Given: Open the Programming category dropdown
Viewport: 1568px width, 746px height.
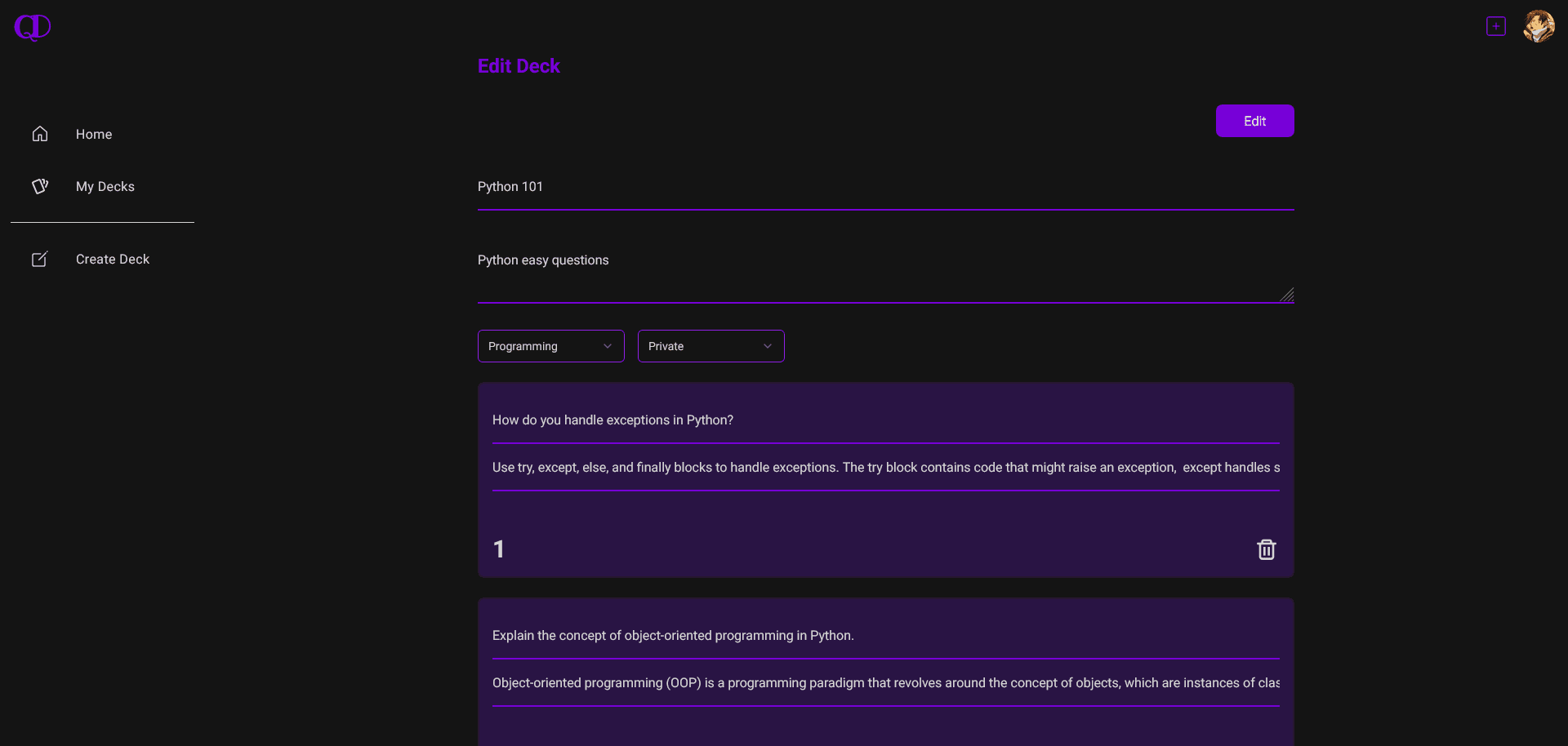Looking at the screenshot, I should (551, 346).
